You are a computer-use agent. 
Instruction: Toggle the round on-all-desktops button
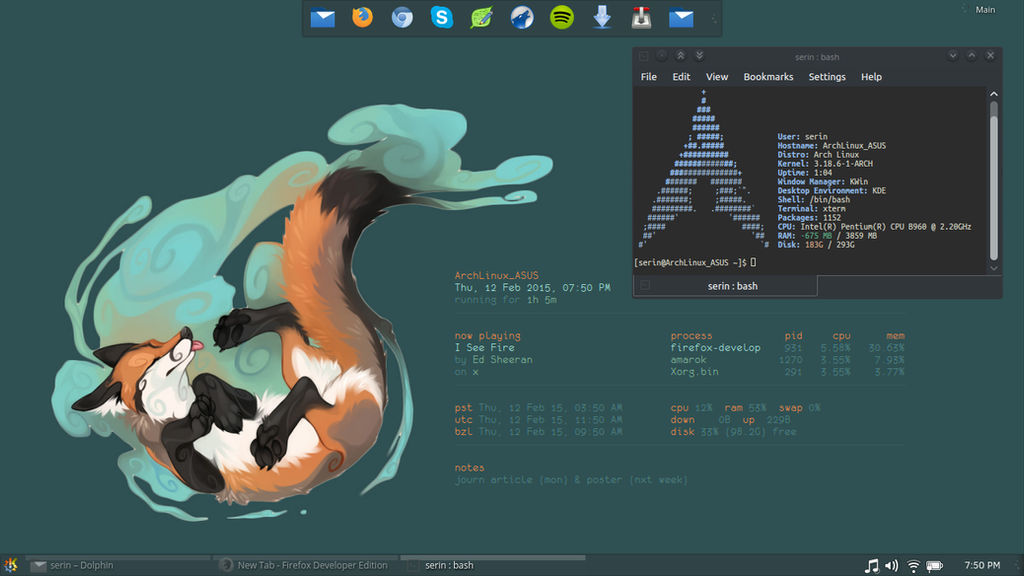[x=662, y=56]
